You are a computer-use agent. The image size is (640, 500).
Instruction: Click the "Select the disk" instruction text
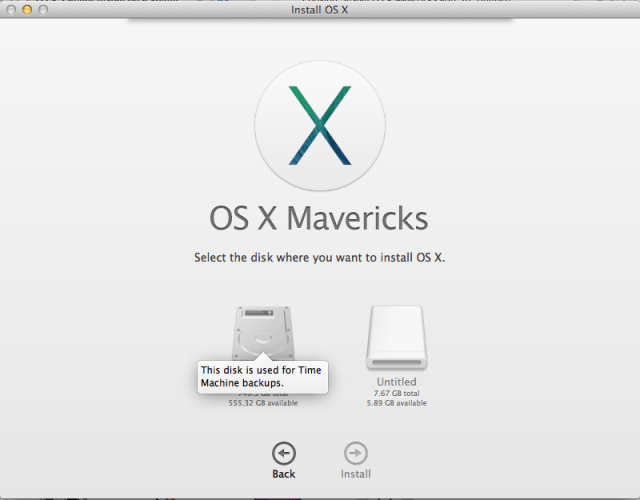click(320, 258)
